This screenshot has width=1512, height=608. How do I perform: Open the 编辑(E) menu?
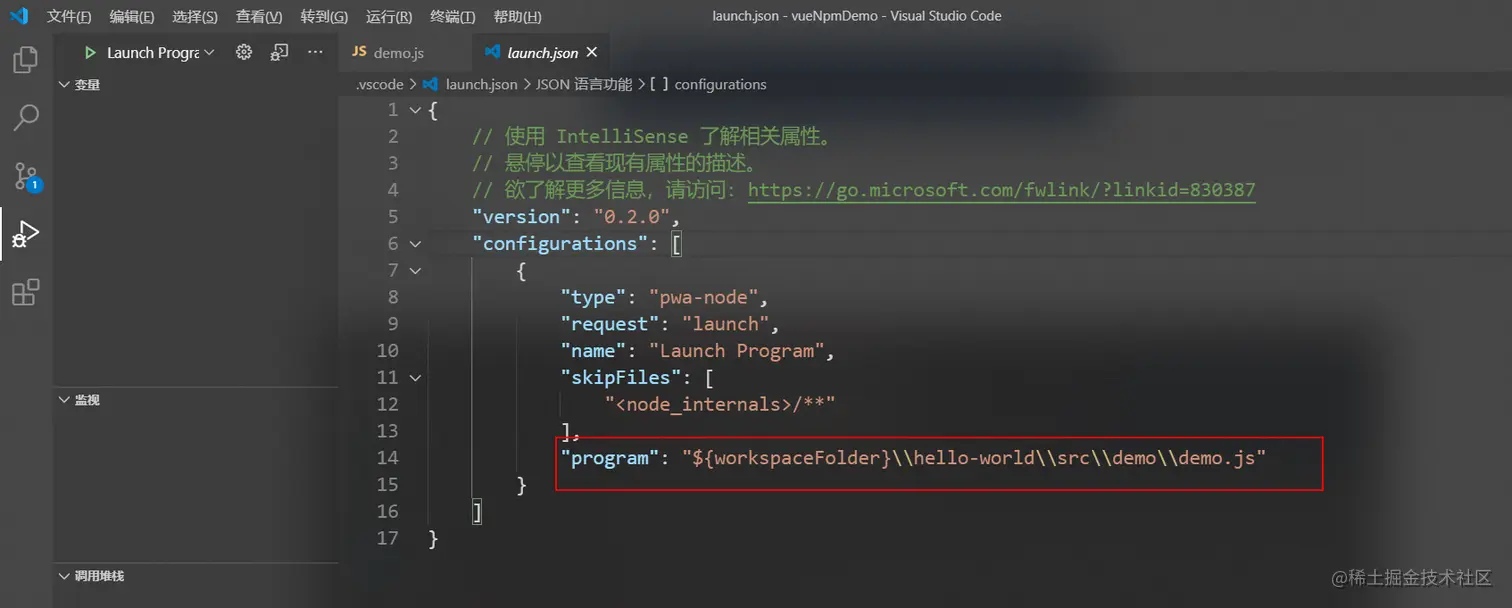[x=132, y=17]
